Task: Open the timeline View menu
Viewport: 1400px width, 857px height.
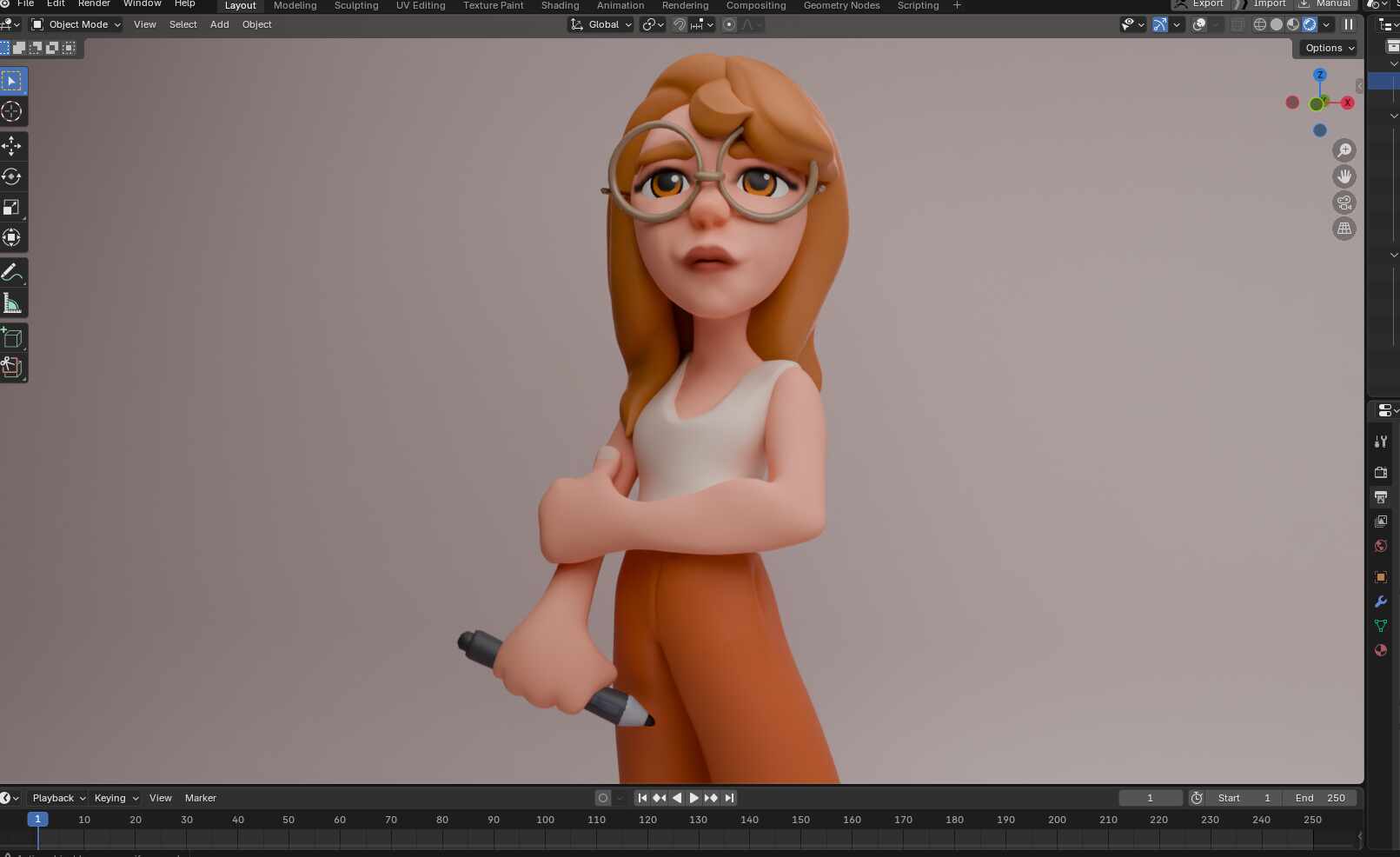Action: pos(161,798)
